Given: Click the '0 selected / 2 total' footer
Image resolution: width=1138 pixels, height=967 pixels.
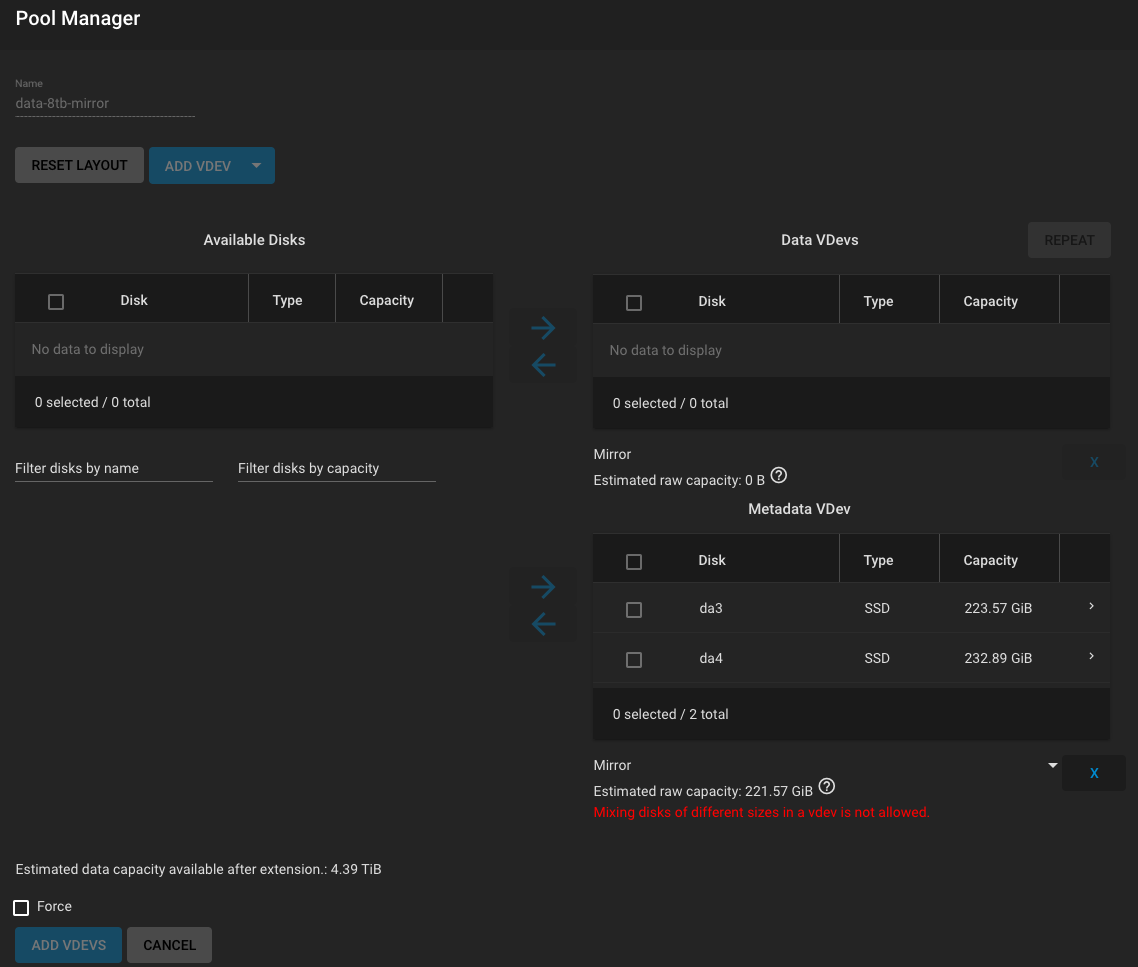Looking at the screenshot, I should pyautogui.click(x=671, y=714).
